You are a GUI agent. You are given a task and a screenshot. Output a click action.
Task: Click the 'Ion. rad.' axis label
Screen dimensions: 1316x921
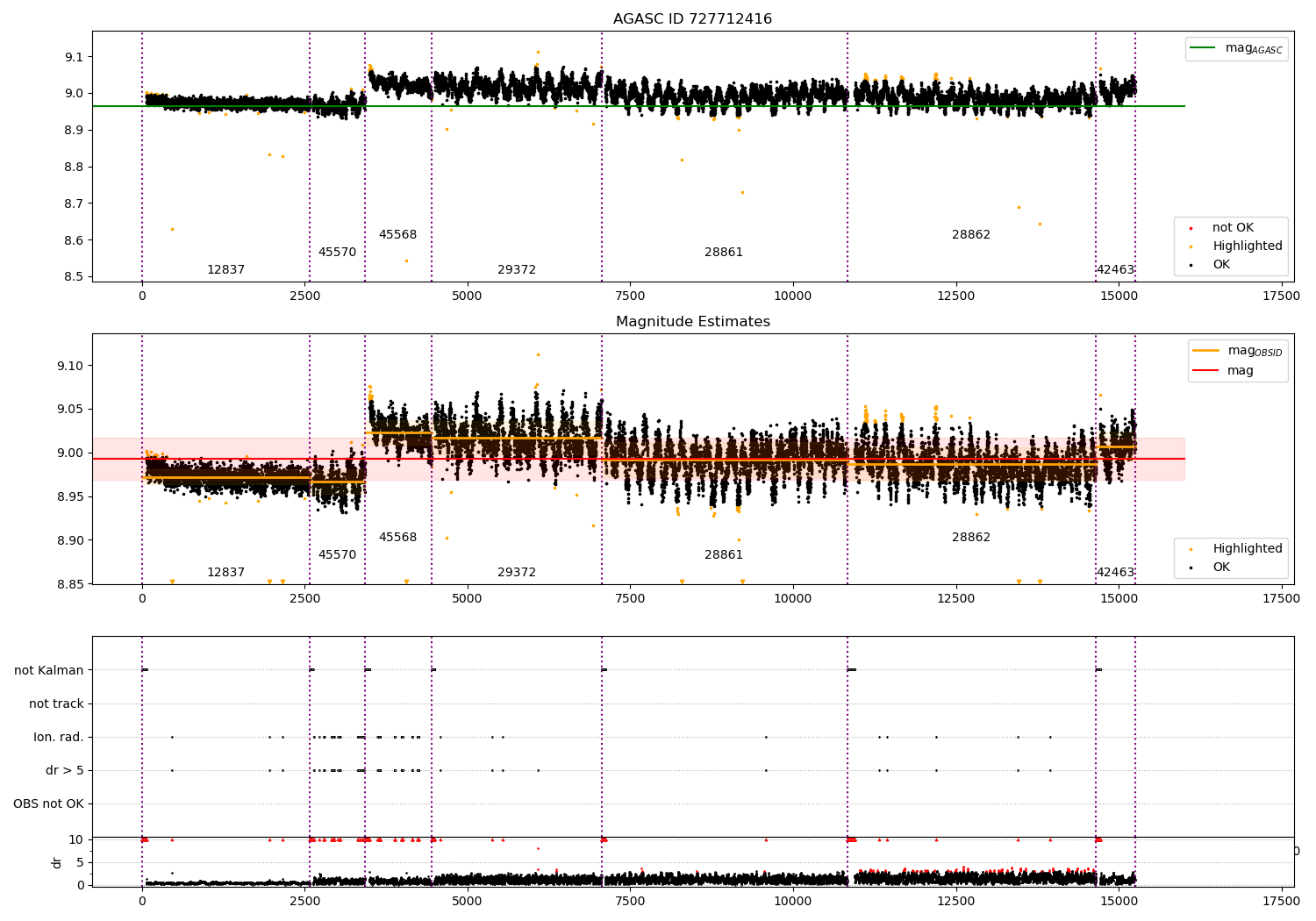[59, 738]
